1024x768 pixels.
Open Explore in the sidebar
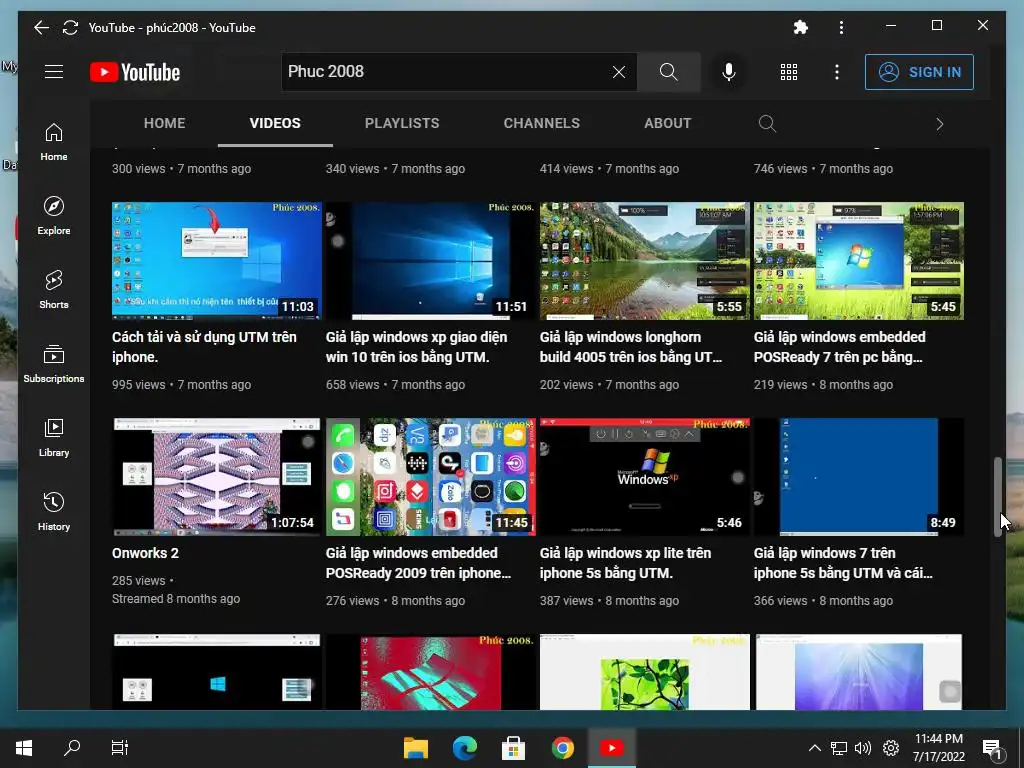tap(54, 216)
